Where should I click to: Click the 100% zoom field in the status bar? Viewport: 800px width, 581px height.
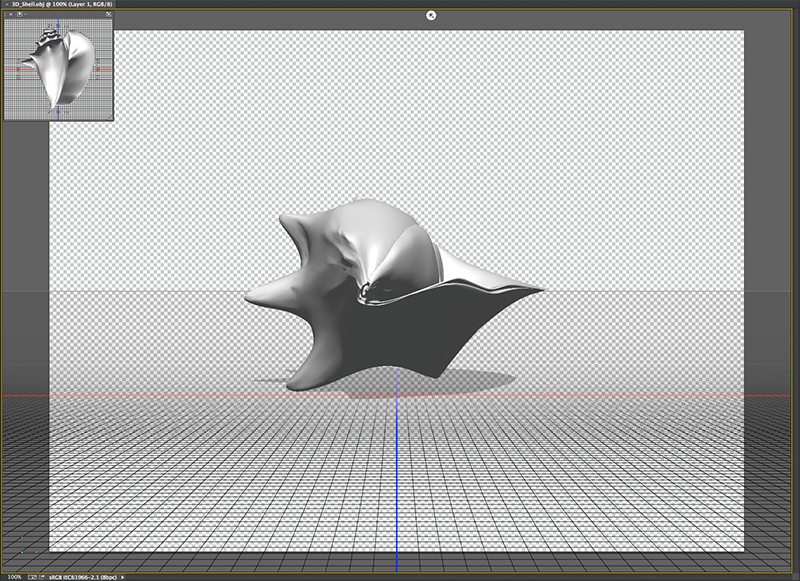(x=14, y=576)
